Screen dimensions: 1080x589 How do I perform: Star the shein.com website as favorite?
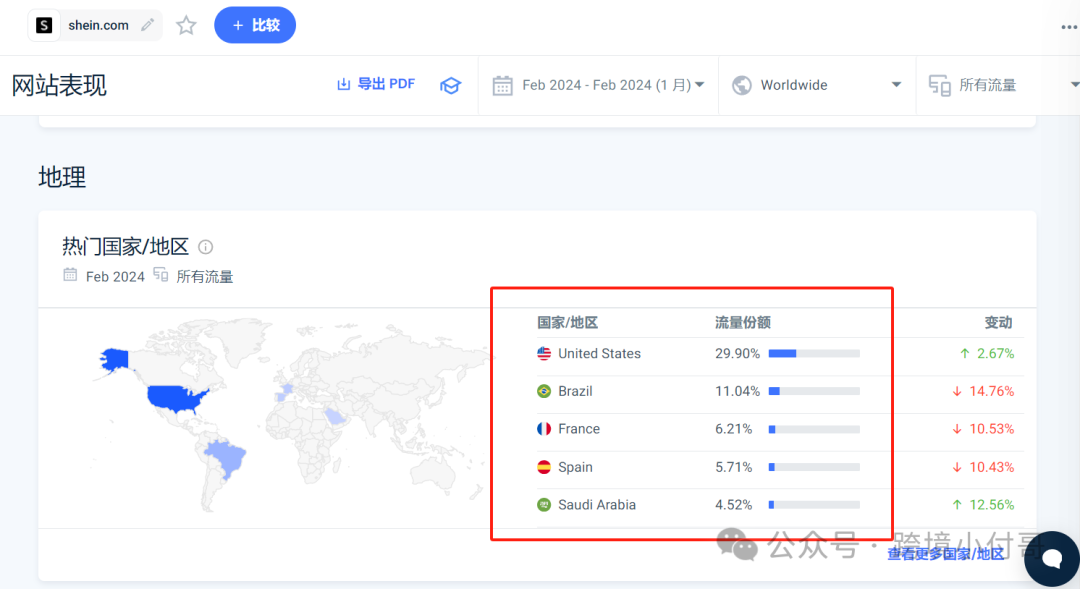click(186, 25)
